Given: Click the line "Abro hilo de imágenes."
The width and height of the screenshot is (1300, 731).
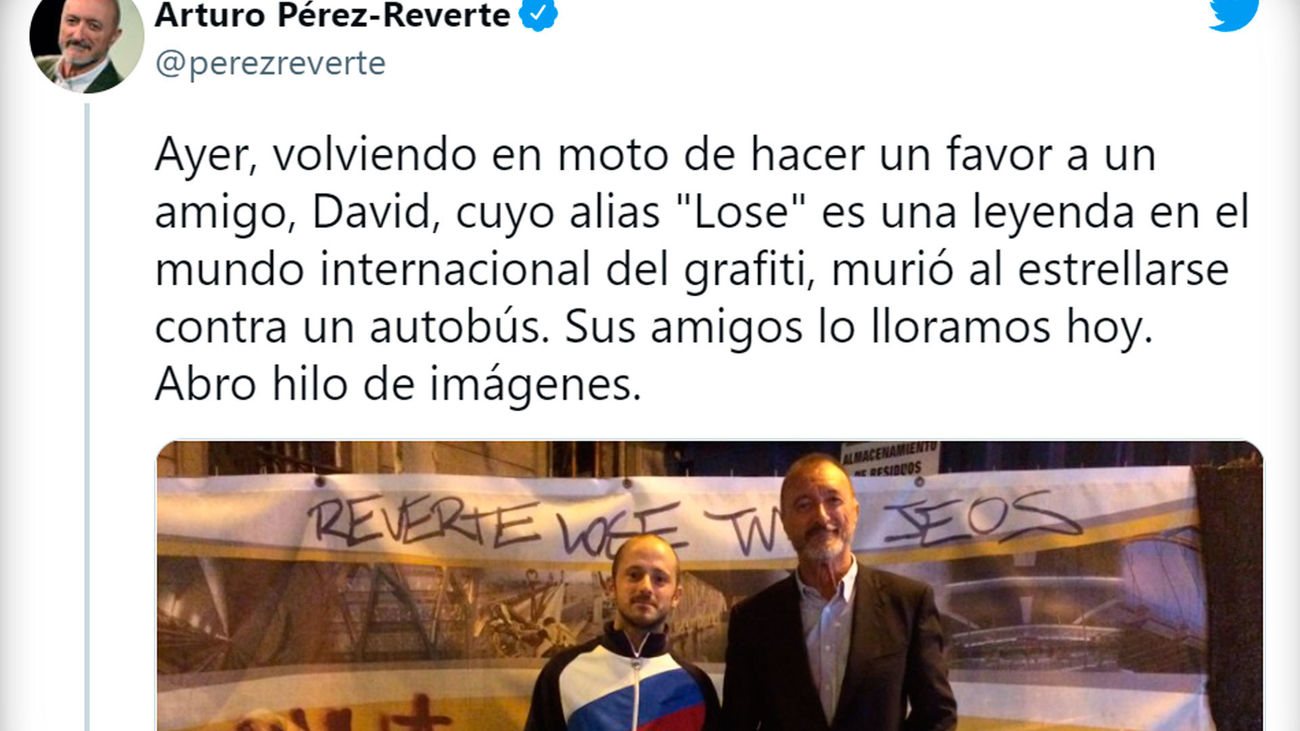Looking at the screenshot, I should click(x=398, y=387).
